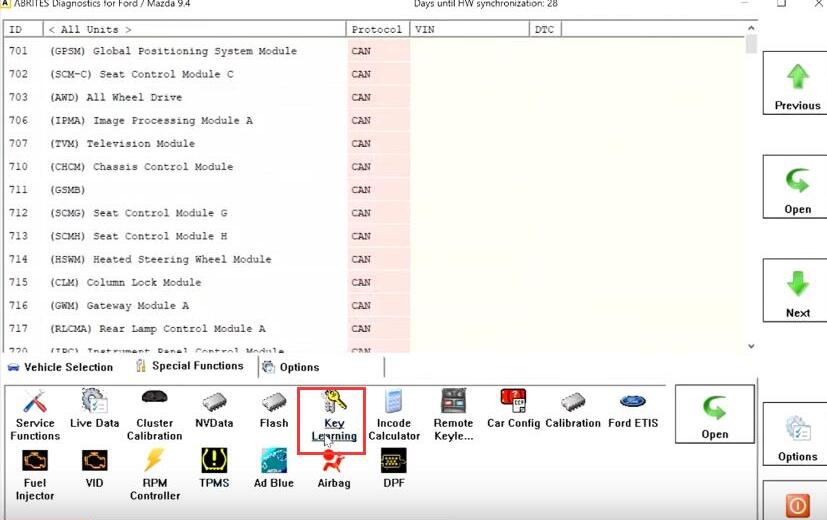Click the All Units column header
Viewport: 827px width, 520px height.
pyautogui.click(x=194, y=30)
